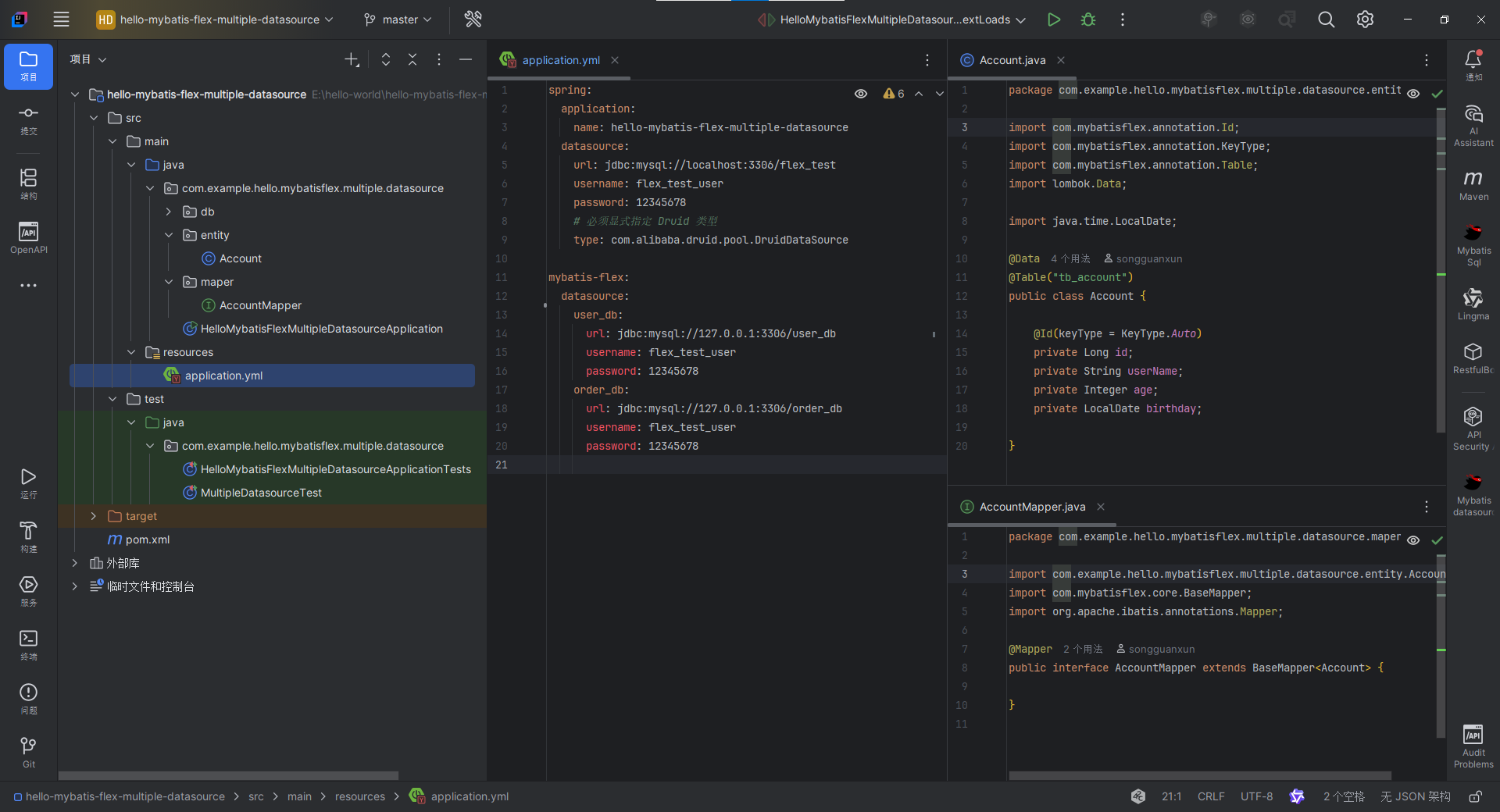This screenshot has width=1500, height=812.
Task: Switch to the AccountMapper.java tab
Action: click(1031, 507)
